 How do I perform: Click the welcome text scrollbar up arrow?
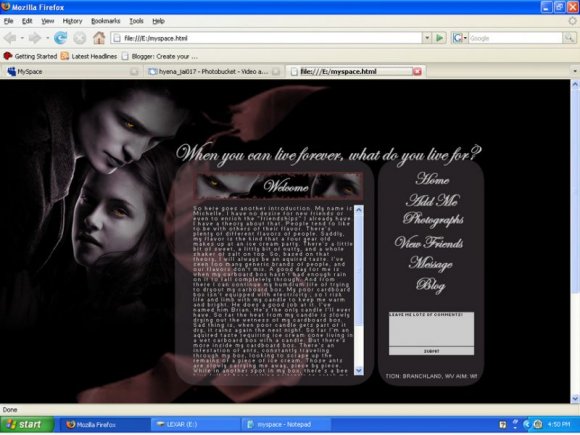pos(358,210)
